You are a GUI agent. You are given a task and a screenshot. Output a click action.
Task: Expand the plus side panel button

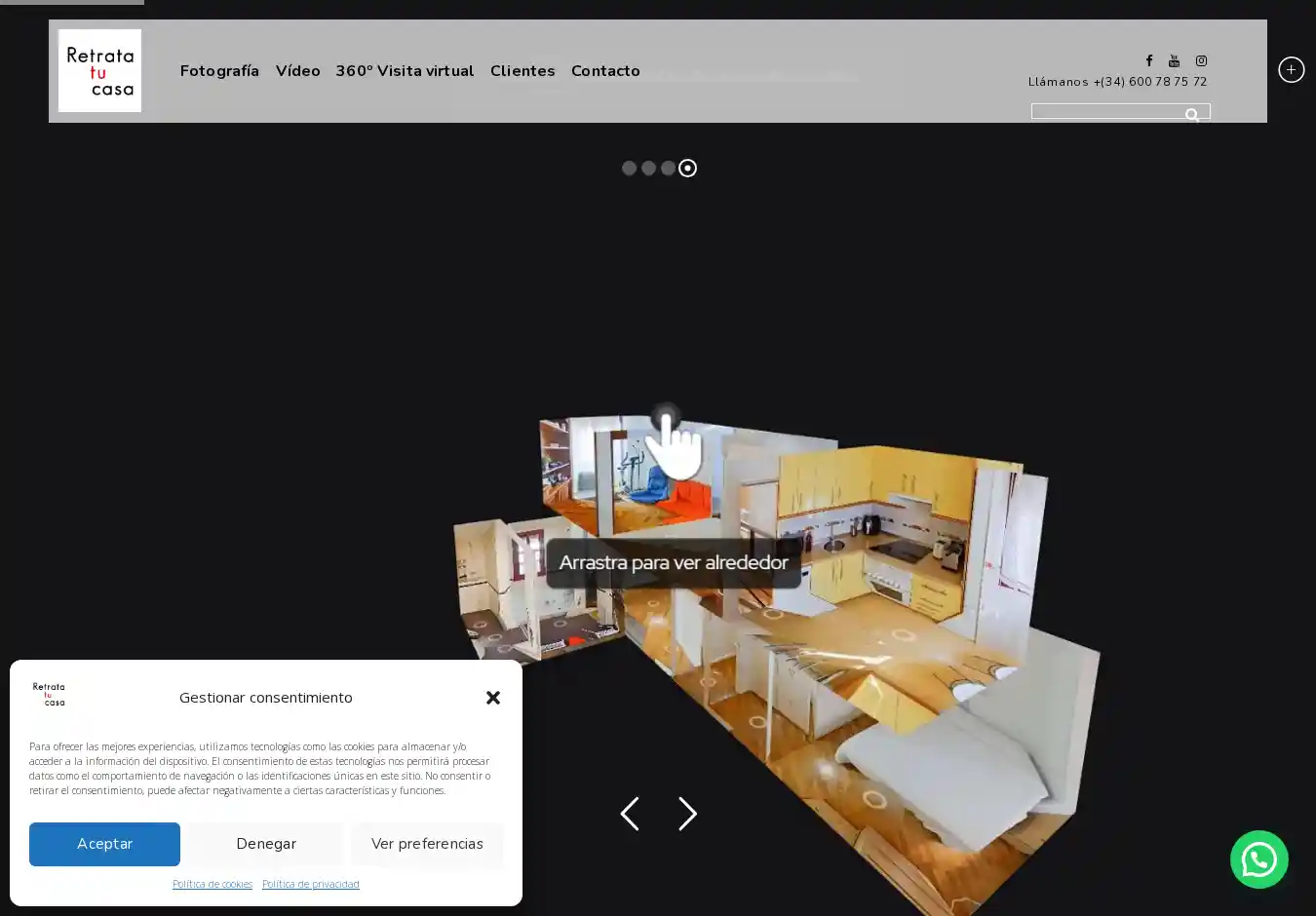pyautogui.click(x=1291, y=70)
